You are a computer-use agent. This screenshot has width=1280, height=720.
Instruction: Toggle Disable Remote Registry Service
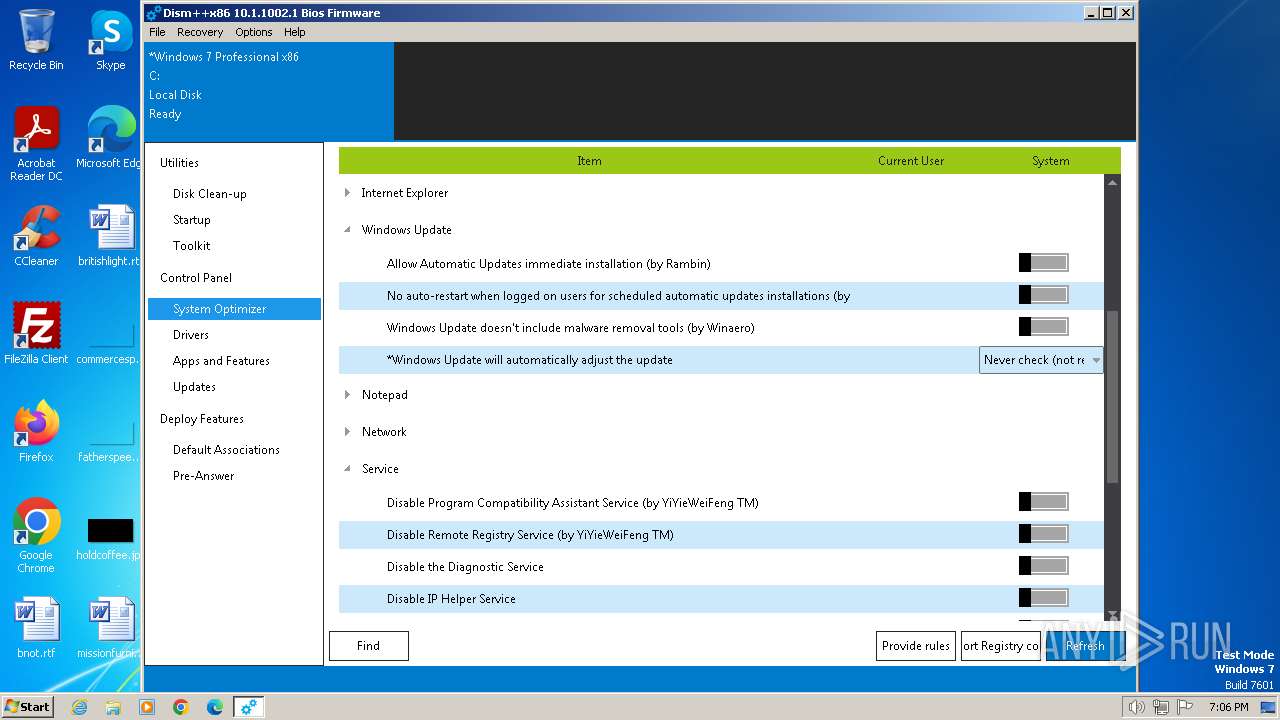[1044, 534]
